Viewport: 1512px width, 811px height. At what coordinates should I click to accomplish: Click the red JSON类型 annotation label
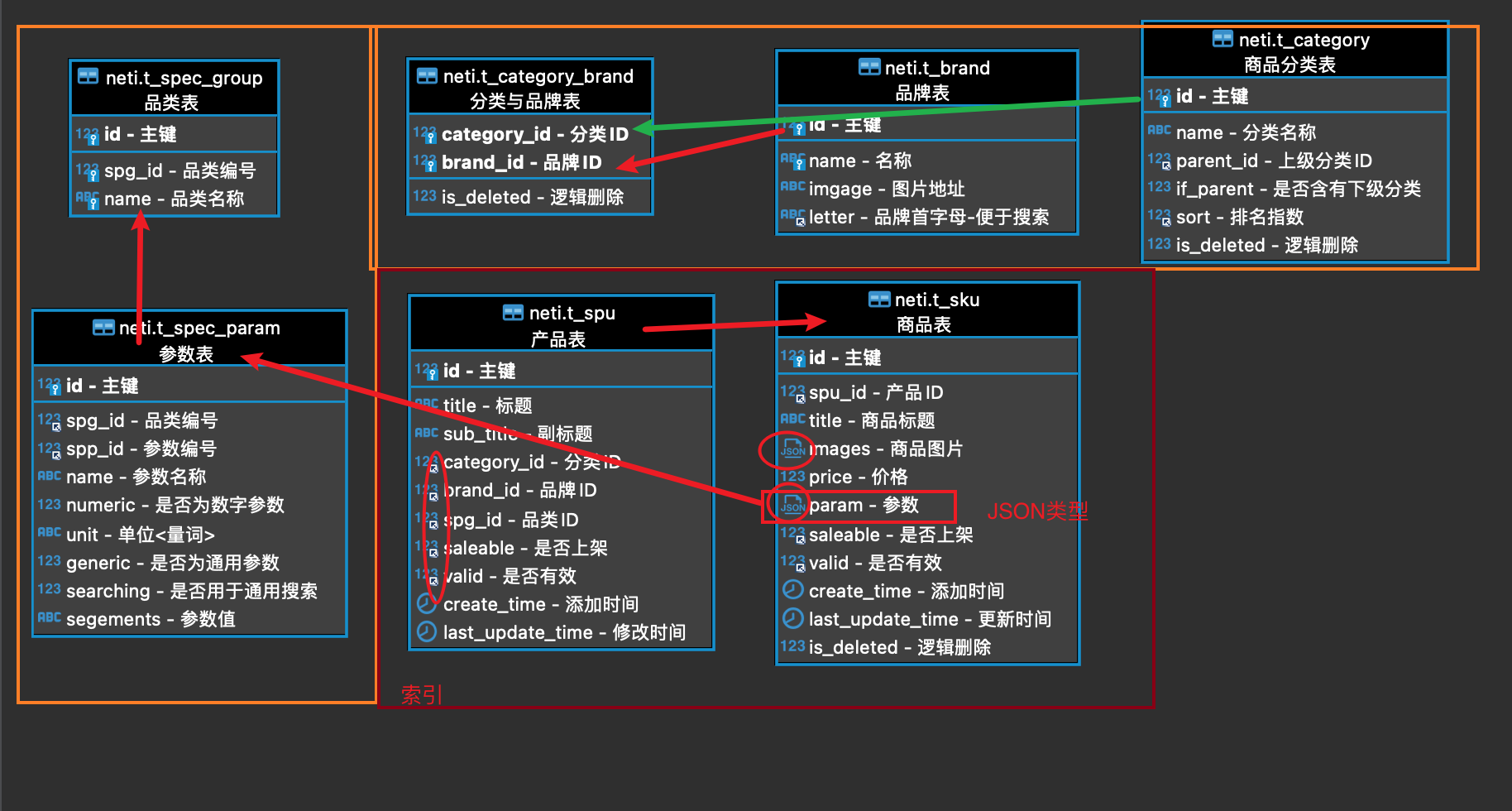[1037, 511]
